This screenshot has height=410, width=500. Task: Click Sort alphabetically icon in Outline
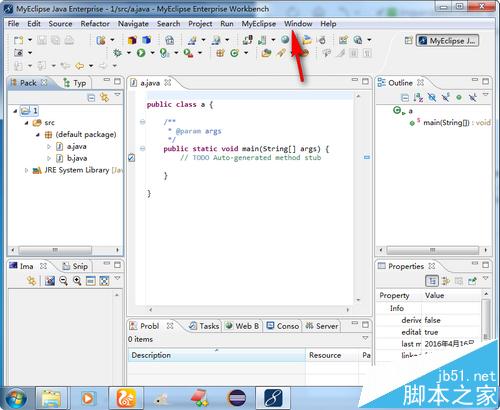tap(418, 98)
